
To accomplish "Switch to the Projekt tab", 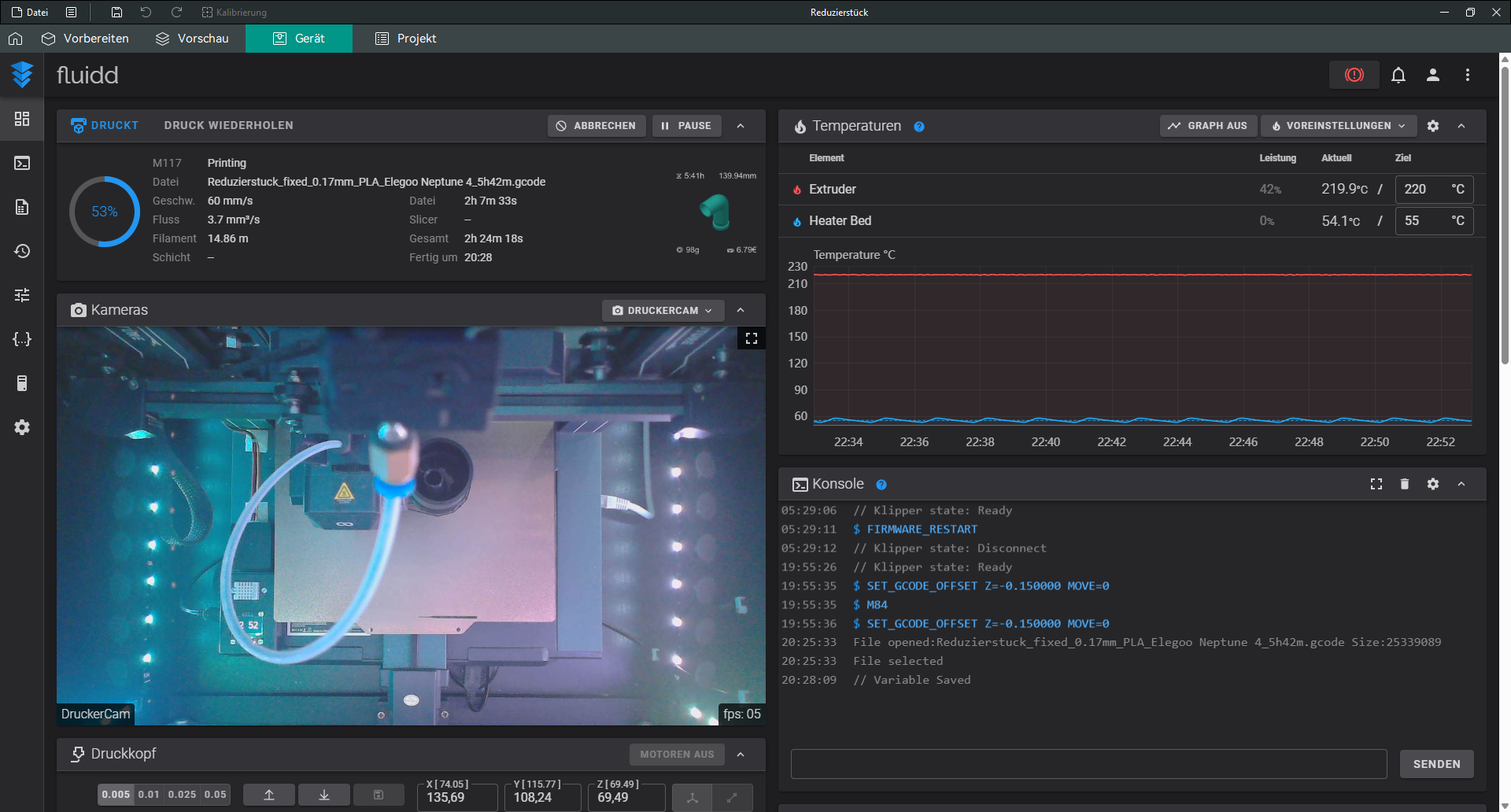I will click(x=405, y=39).
